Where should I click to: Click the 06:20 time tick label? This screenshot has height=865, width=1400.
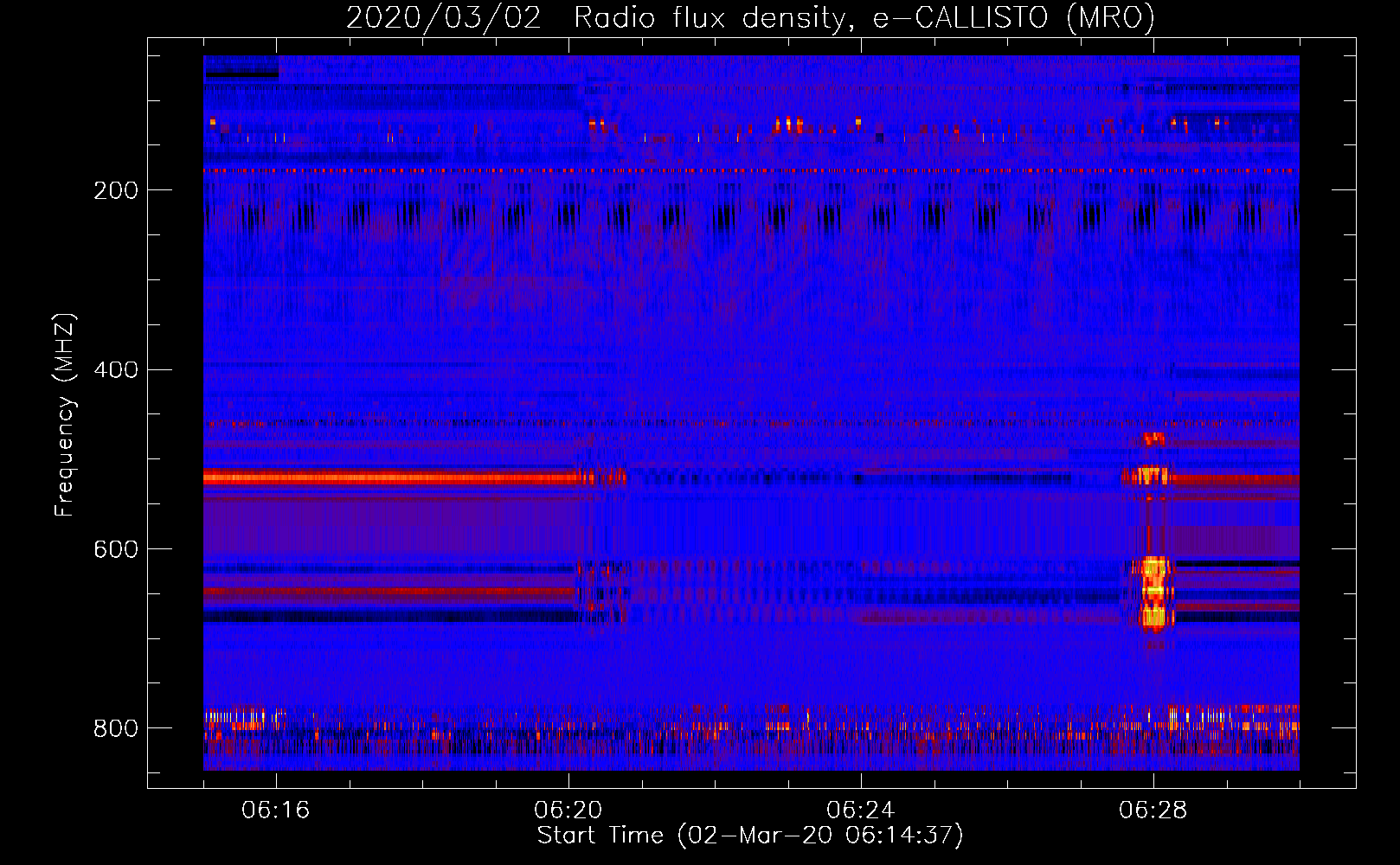[x=568, y=810]
